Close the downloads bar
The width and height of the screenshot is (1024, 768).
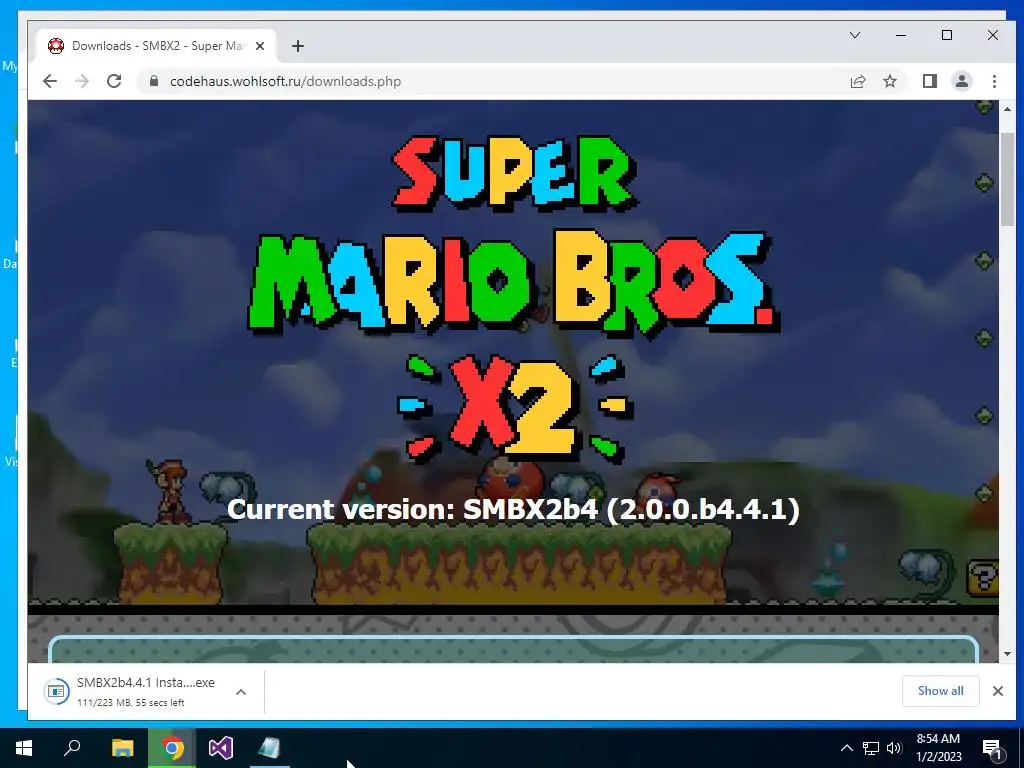(x=997, y=691)
